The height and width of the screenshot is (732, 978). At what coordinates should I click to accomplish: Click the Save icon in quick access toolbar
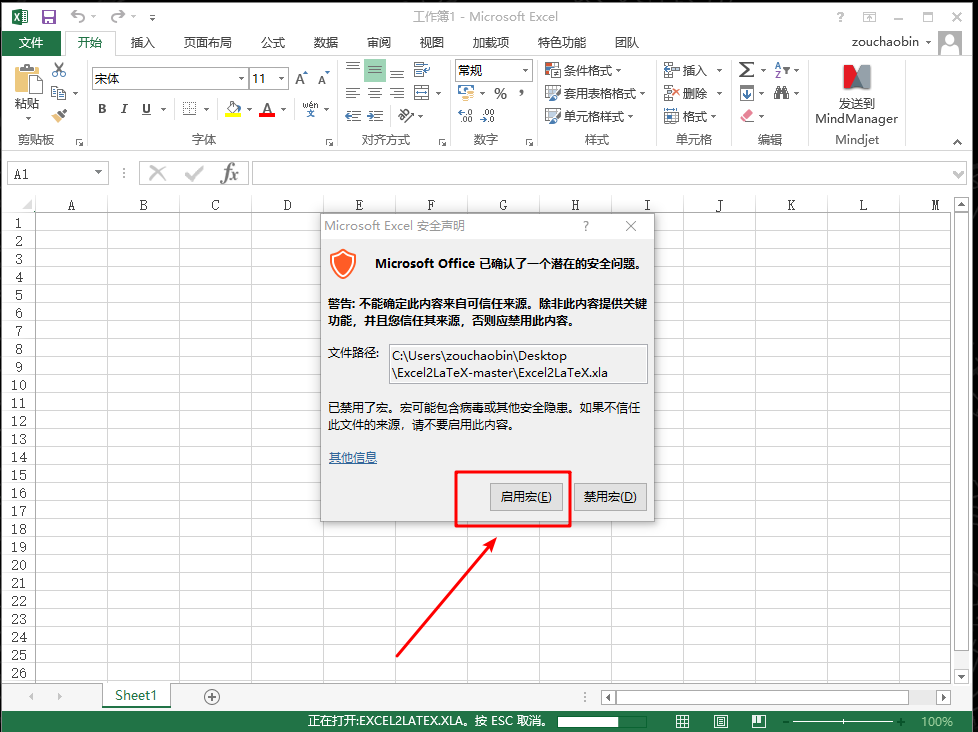click(49, 17)
